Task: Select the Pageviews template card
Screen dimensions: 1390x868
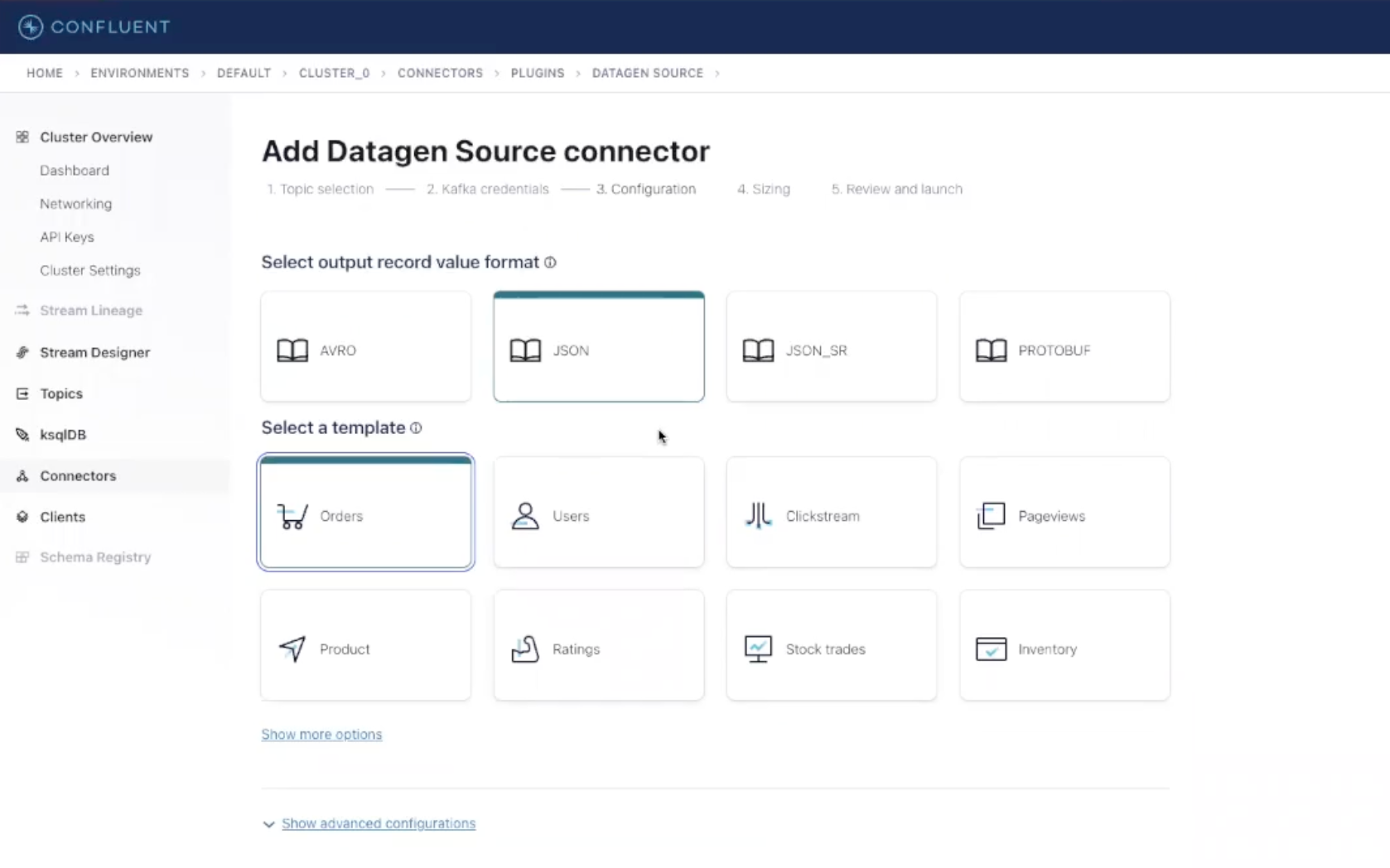Action: coord(1064,512)
